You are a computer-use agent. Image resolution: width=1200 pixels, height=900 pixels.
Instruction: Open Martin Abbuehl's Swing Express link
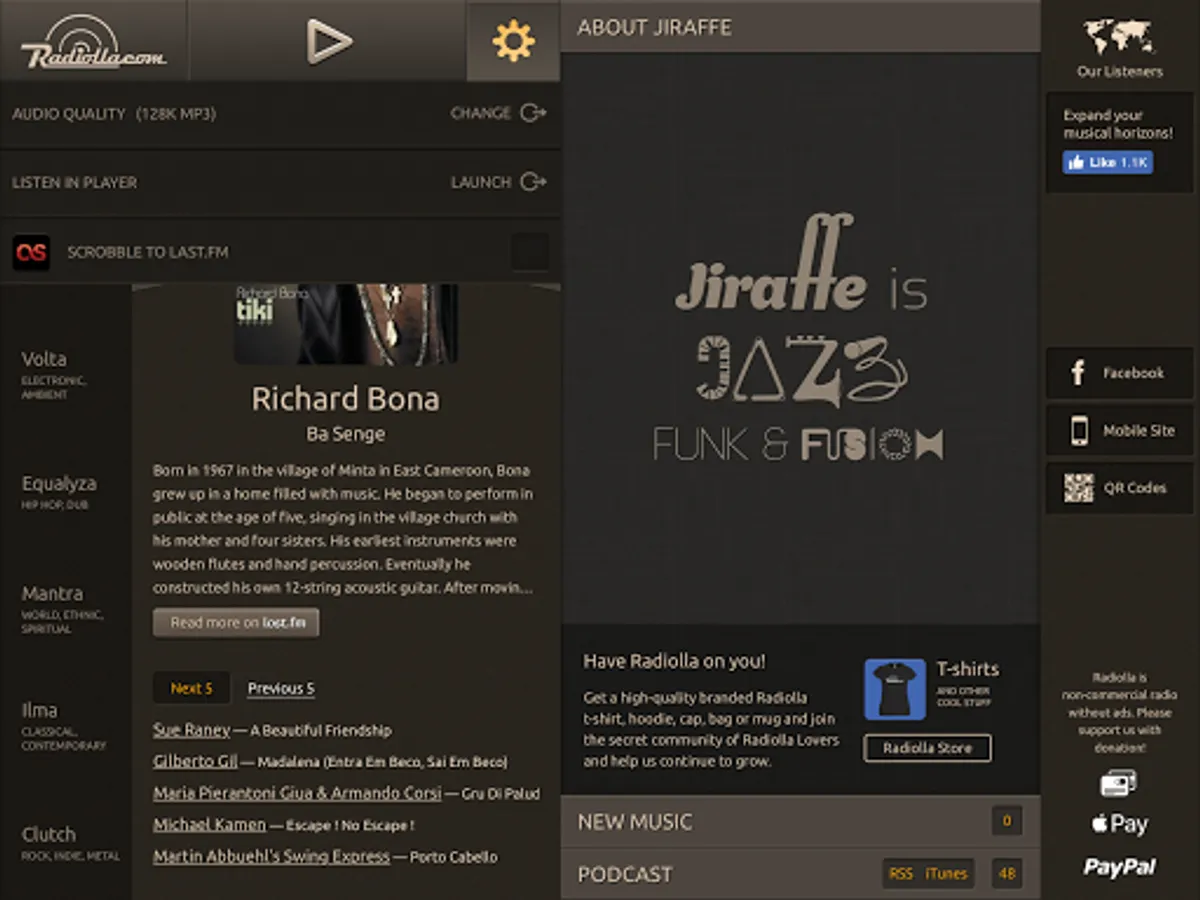coord(271,856)
